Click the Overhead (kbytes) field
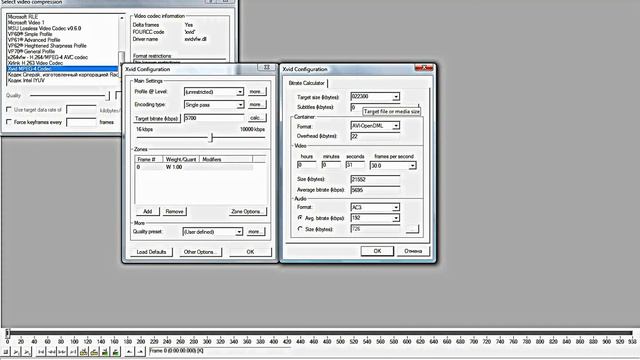Viewport: 640px width, 360px height. 375,136
